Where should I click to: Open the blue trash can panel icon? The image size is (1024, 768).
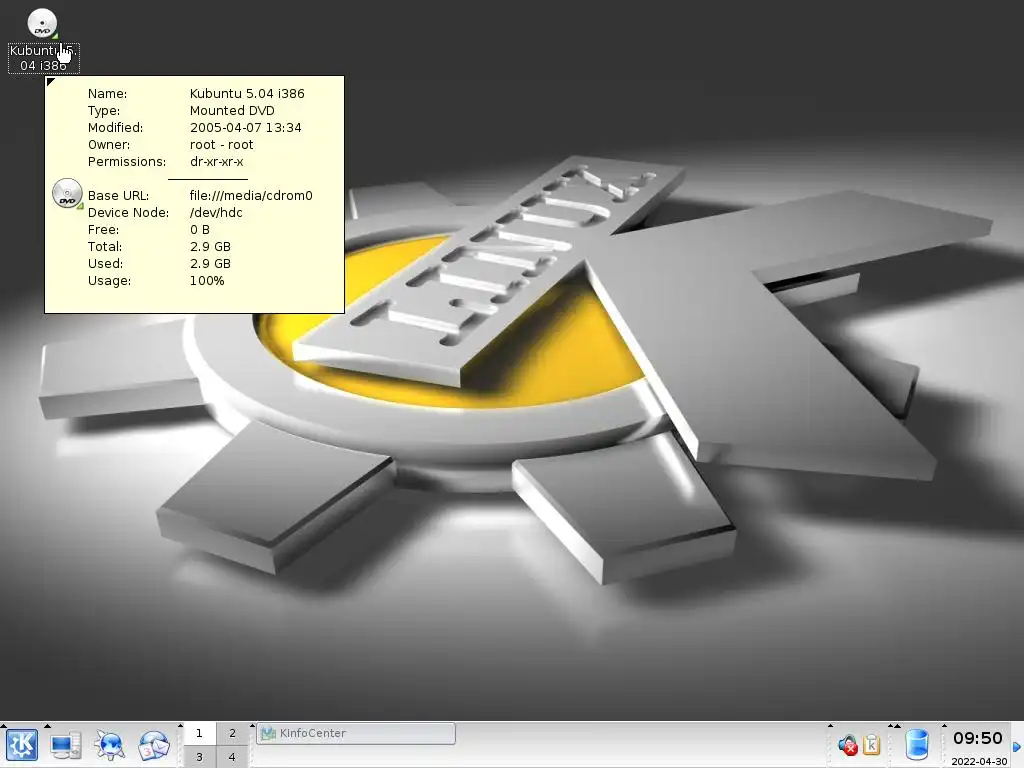point(917,745)
